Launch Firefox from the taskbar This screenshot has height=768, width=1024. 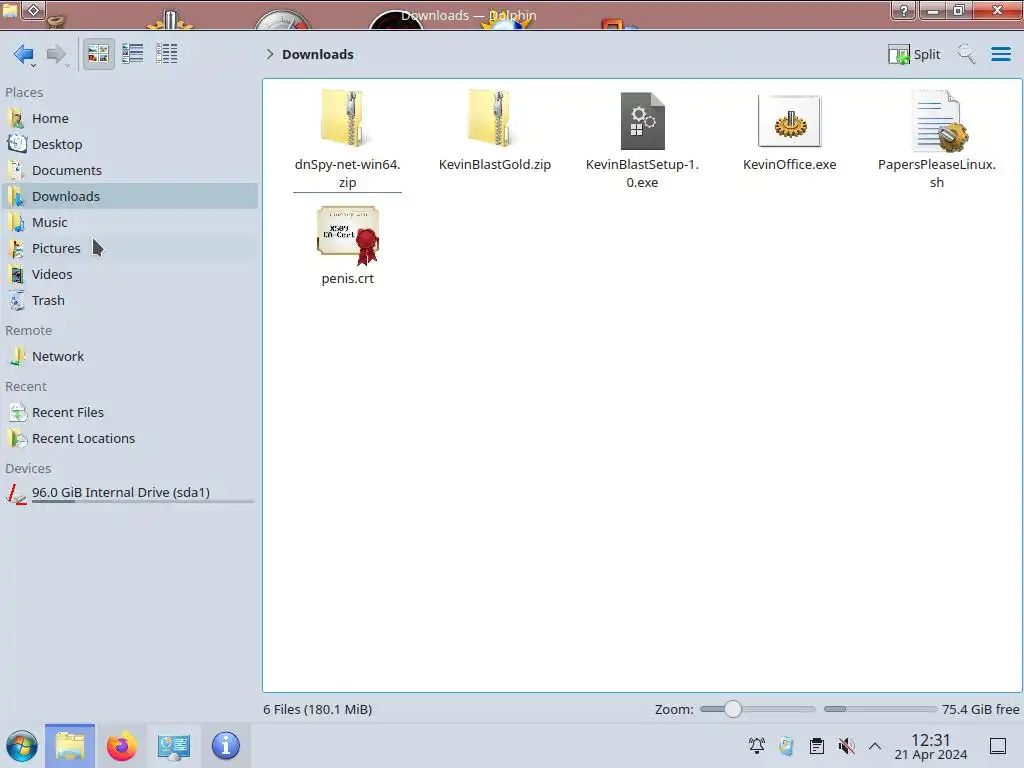click(x=121, y=746)
